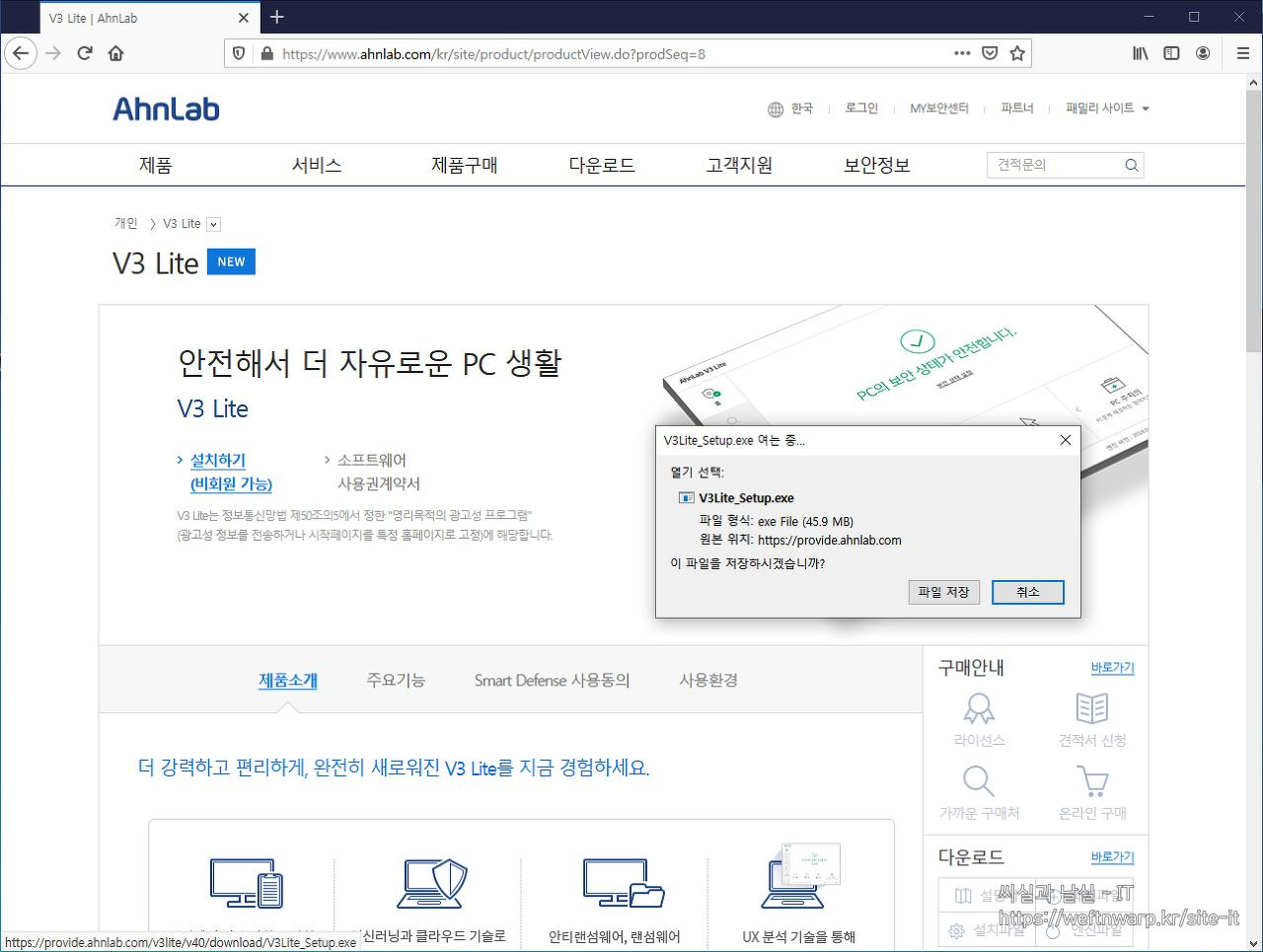Select the Smart Defense 사용동의 tab

tap(552, 680)
